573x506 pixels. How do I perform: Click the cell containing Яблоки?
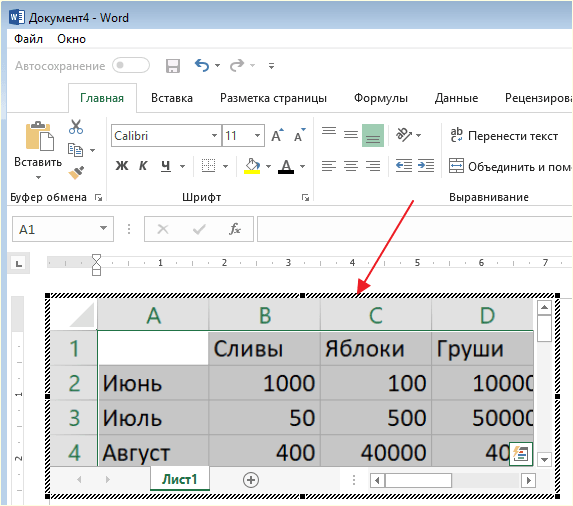[x=376, y=348]
